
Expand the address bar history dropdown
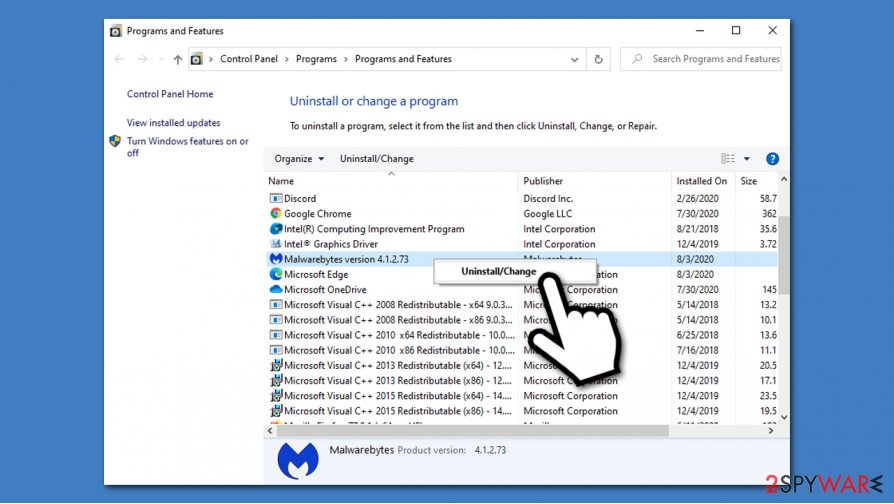pyautogui.click(x=575, y=59)
